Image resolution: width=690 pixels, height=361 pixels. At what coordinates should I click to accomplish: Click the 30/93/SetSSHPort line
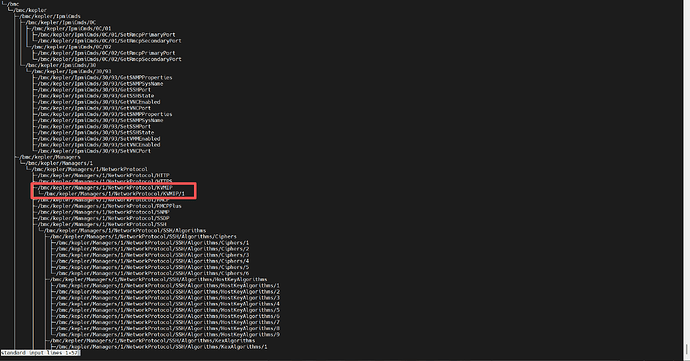94,126
